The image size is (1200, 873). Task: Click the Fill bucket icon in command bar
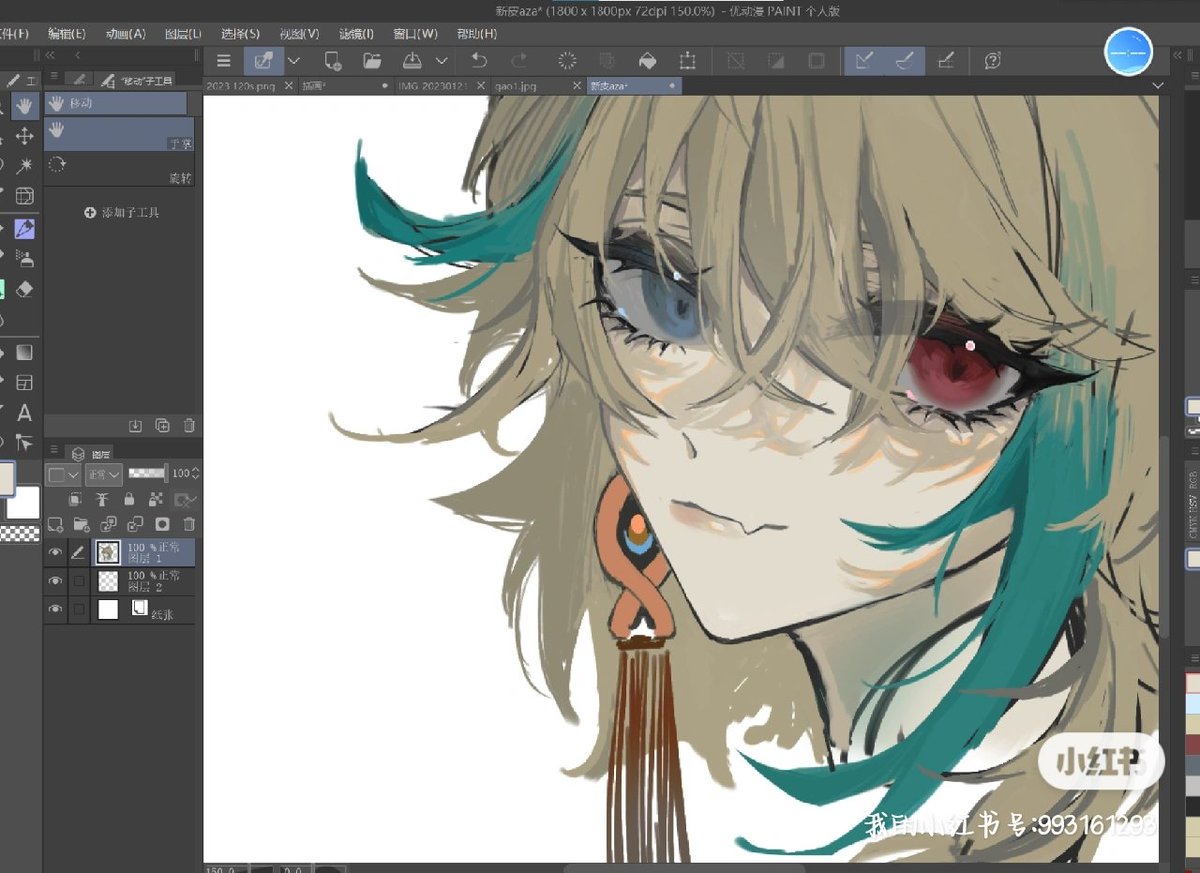tap(647, 61)
